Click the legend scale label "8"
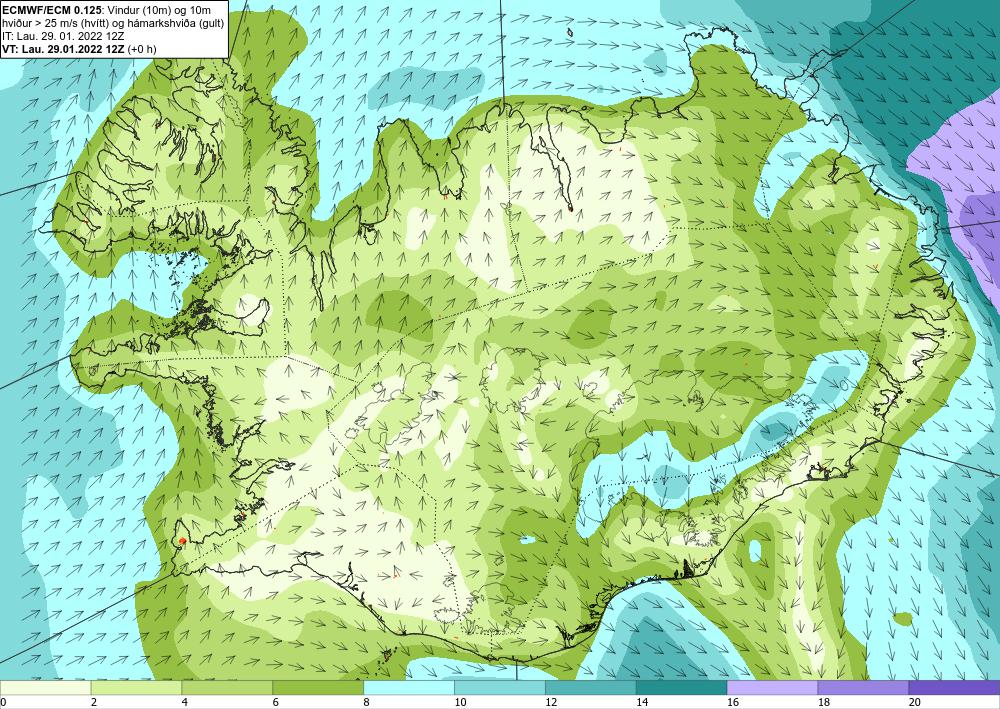This screenshot has height=709, width=1000. [x=367, y=702]
